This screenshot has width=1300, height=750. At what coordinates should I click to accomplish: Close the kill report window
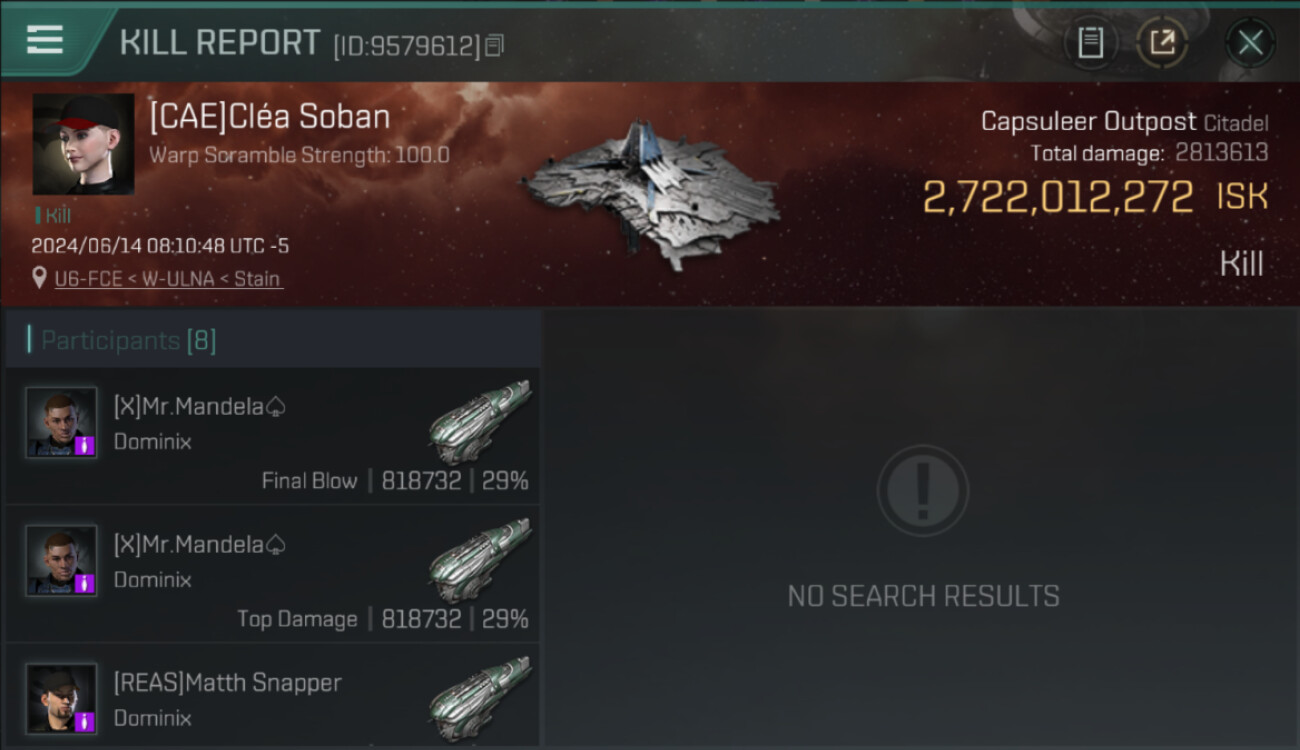coord(1249,43)
